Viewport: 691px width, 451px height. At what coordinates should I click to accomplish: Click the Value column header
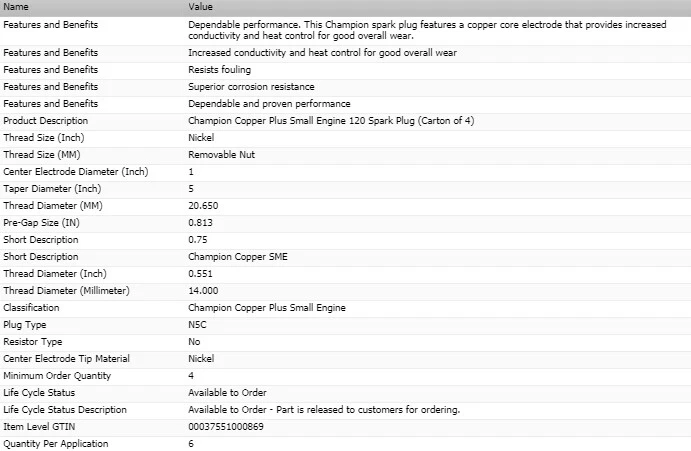coord(201,7)
